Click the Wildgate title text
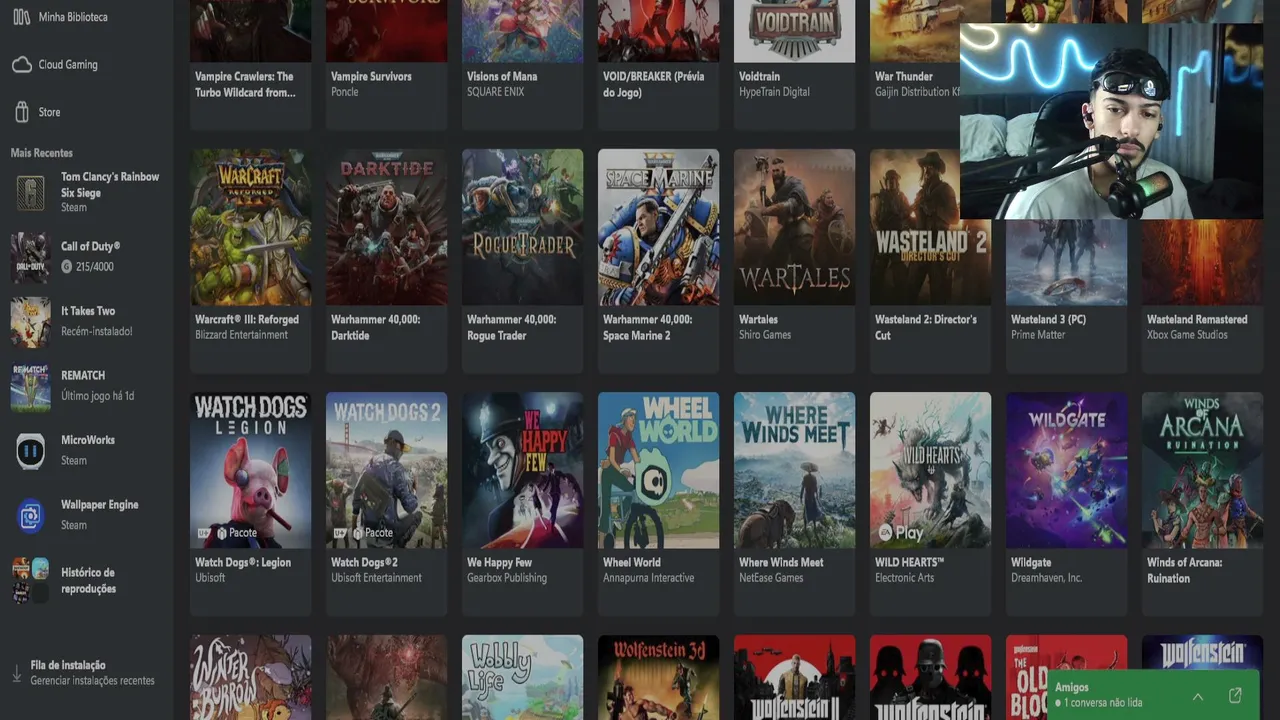Screen dimensions: 1280x720 click(x=1031, y=562)
